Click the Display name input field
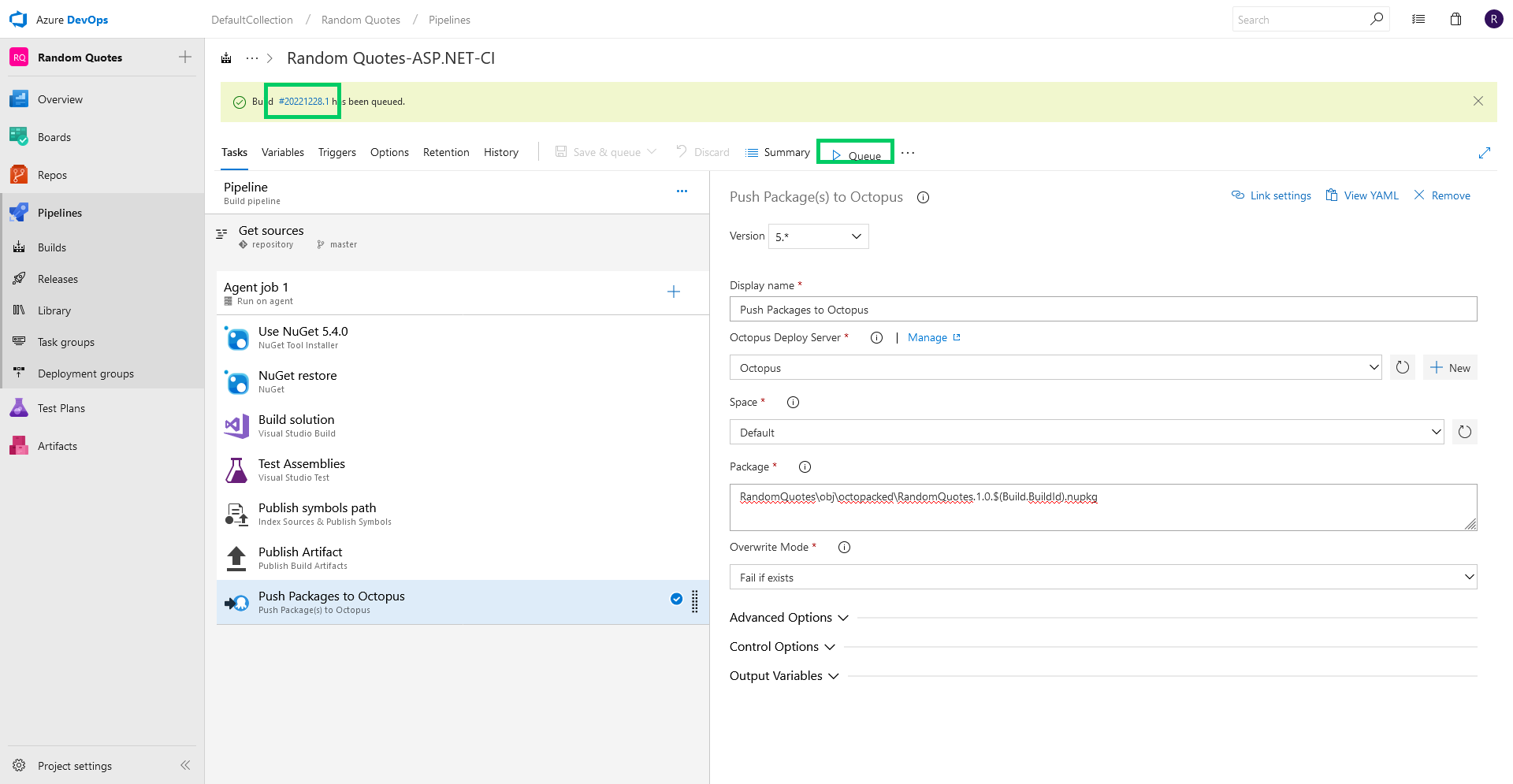Image resolution: width=1513 pixels, height=784 pixels. pyautogui.click(x=1103, y=309)
